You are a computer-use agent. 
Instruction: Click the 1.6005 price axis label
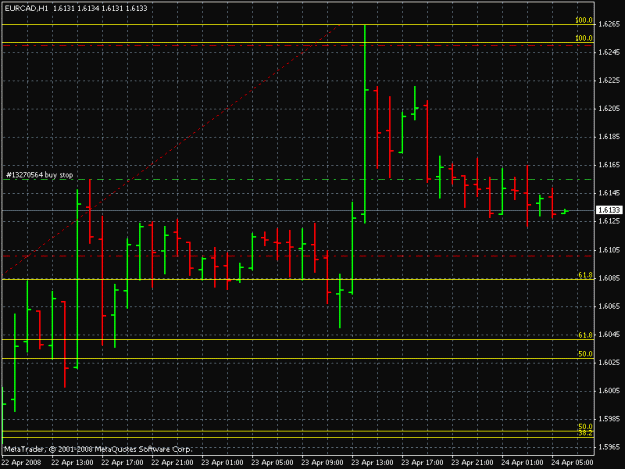609,391
